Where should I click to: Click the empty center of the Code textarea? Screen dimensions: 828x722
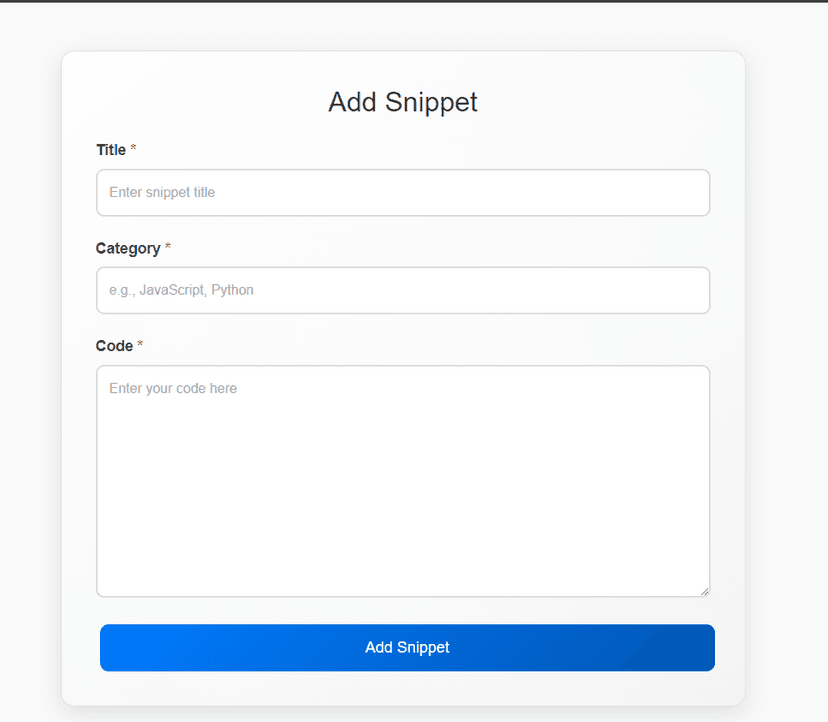tap(403, 481)
